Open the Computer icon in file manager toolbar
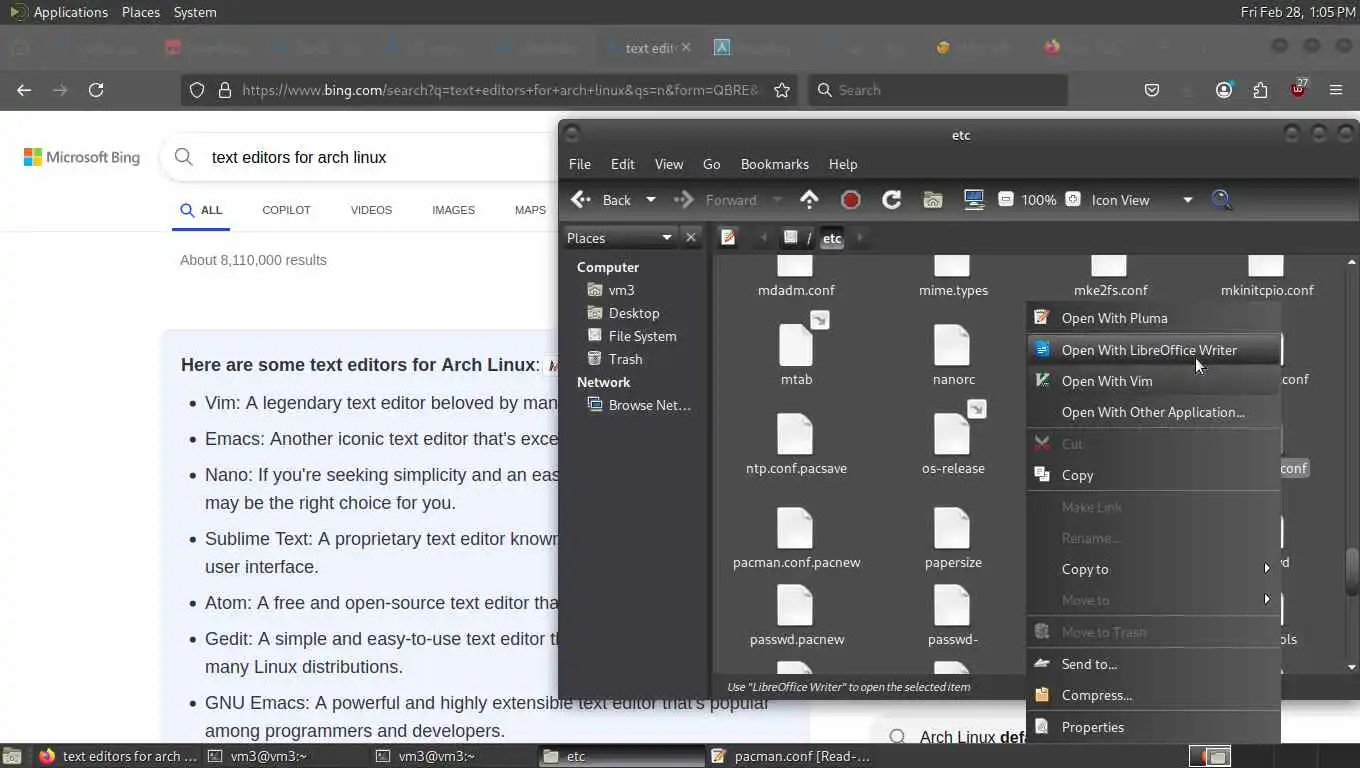Image resolution: width=1360 pixels, height=768 pixels. (x=974, y=200)
